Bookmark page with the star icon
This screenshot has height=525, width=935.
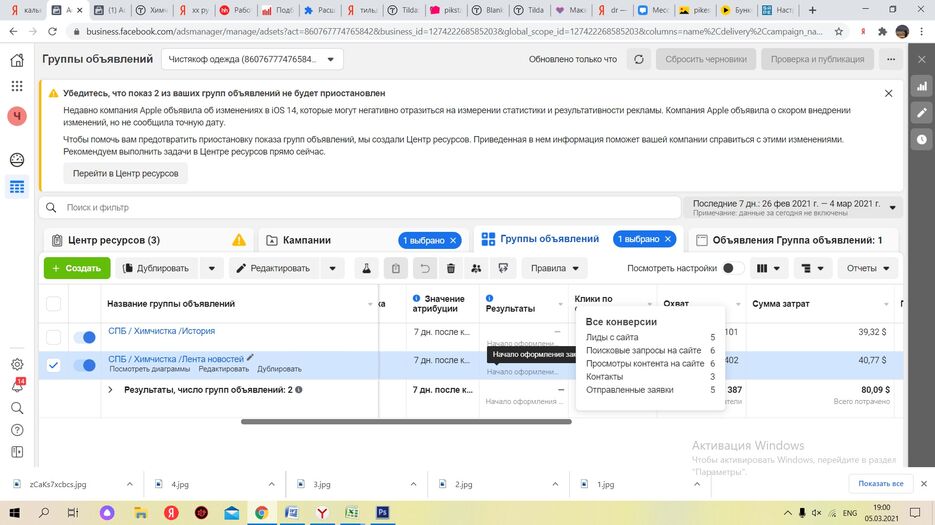pos(839,32)
